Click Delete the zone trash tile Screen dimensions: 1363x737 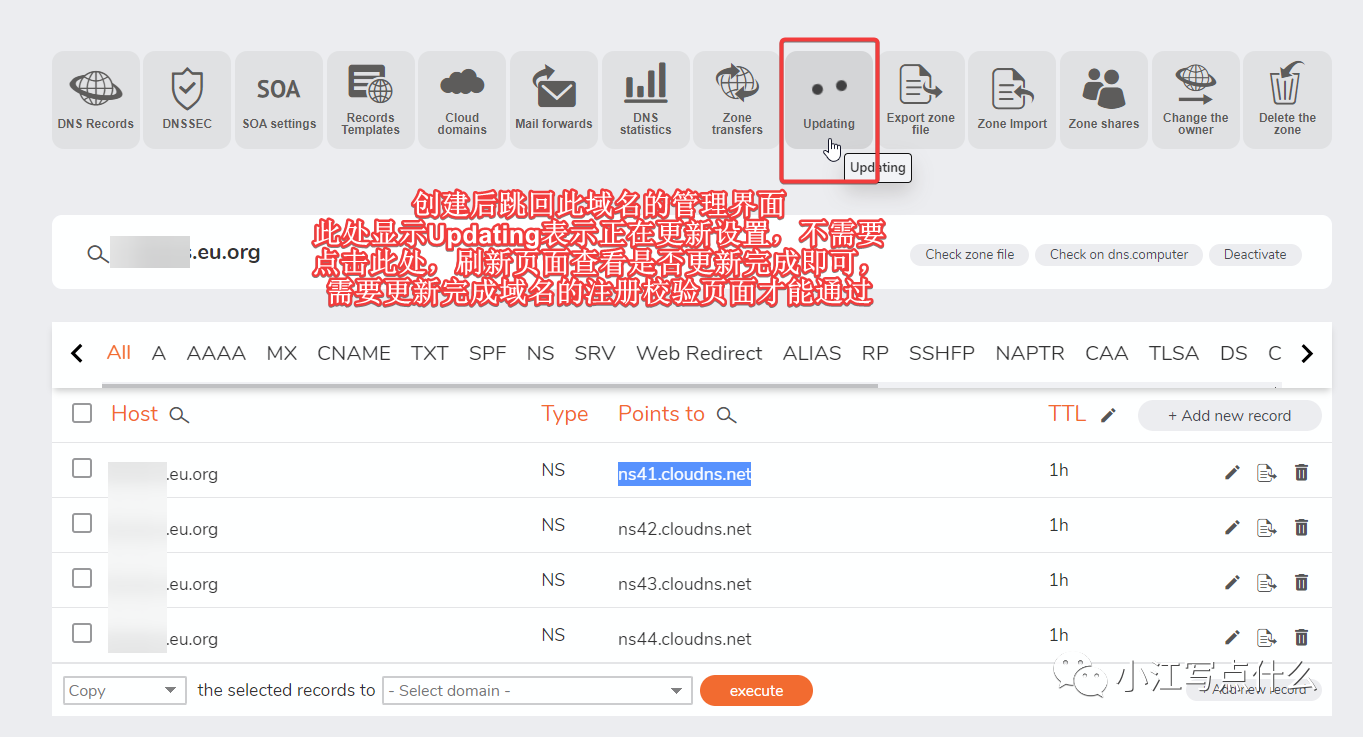(x=1288, y=100)
